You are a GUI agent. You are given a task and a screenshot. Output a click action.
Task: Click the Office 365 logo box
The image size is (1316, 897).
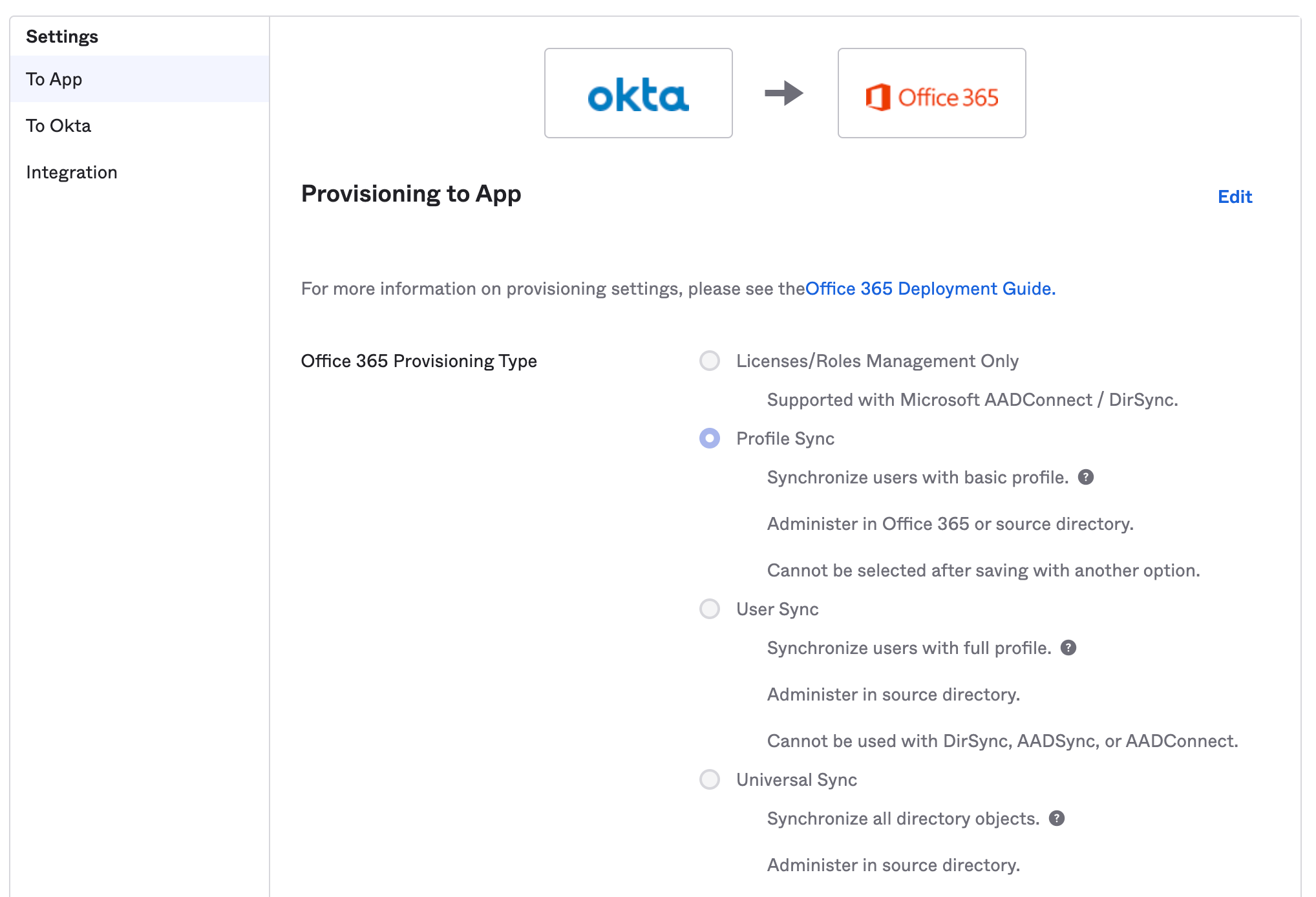click(931, 93)
